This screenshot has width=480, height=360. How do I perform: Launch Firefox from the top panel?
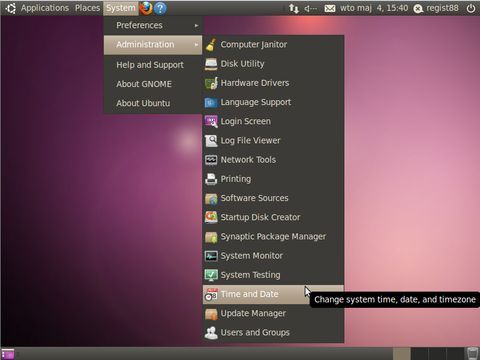pyautogui.click(x=146, y=8)
